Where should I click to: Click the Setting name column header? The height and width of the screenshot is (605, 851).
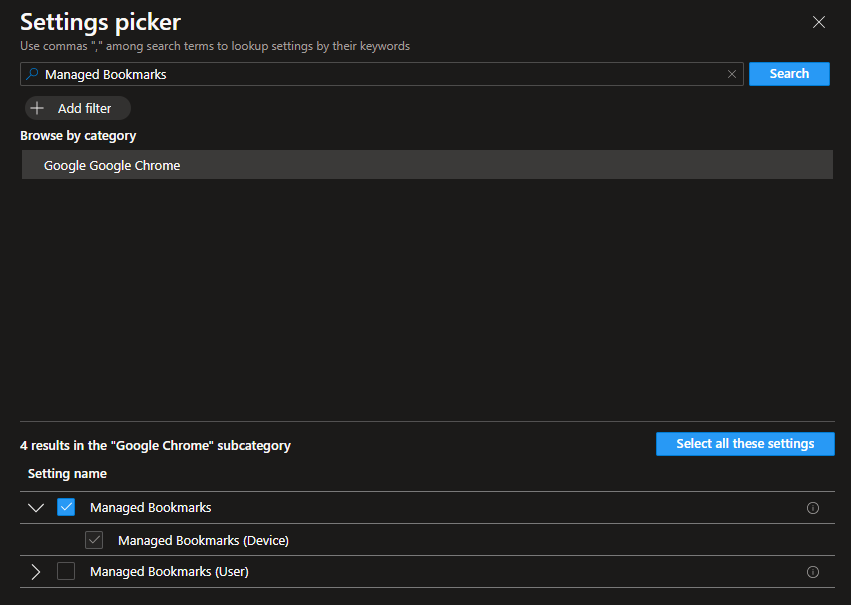[67, 473]
